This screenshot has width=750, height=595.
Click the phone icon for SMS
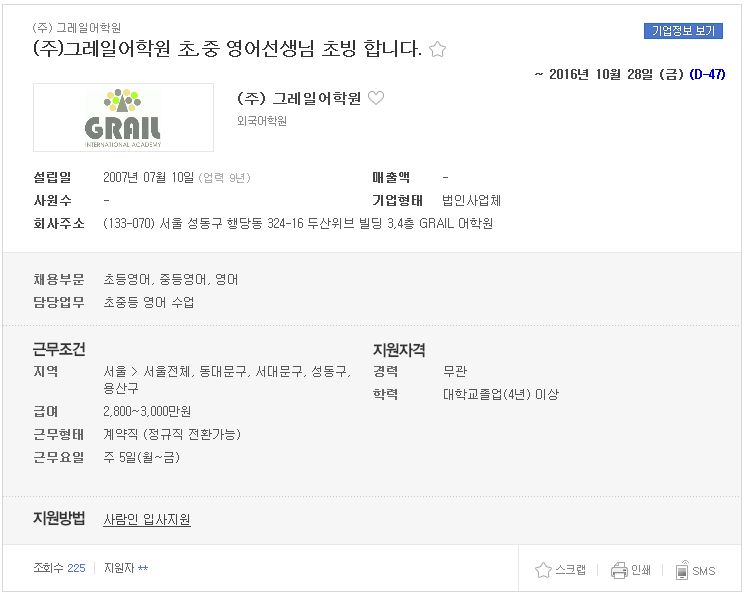(x=682, y=570)
